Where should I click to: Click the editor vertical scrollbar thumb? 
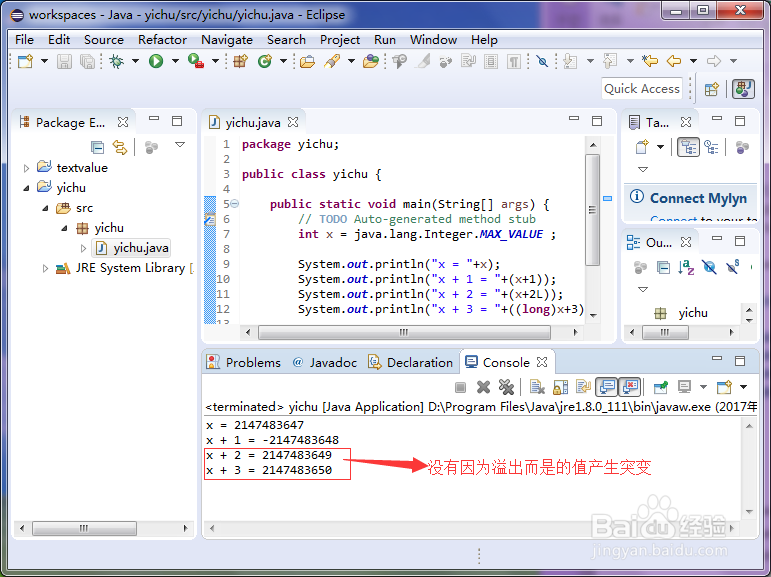[593, 210]
